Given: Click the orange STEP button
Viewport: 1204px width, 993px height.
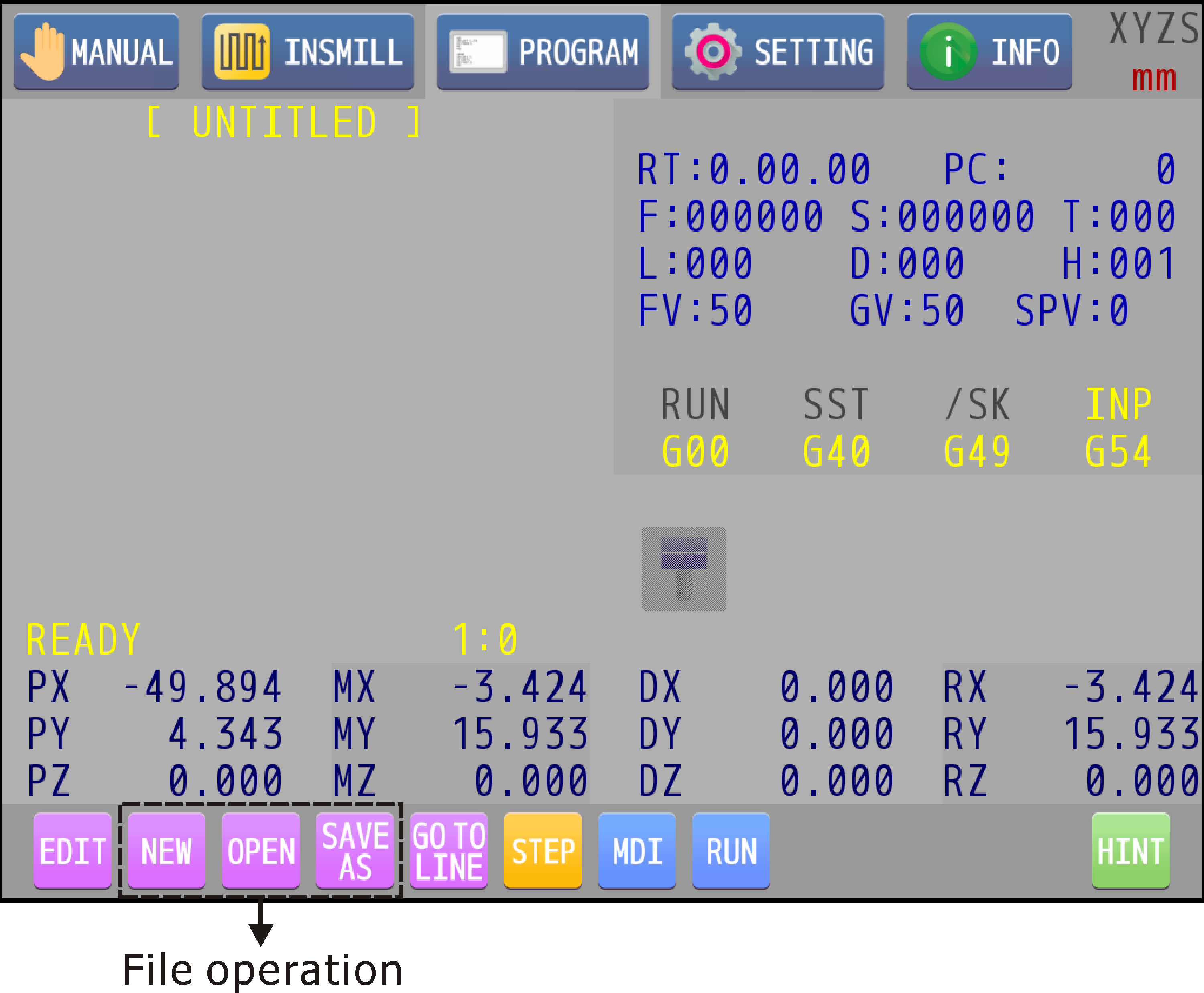Looking at the screenshot, I should tap(543, 851).
